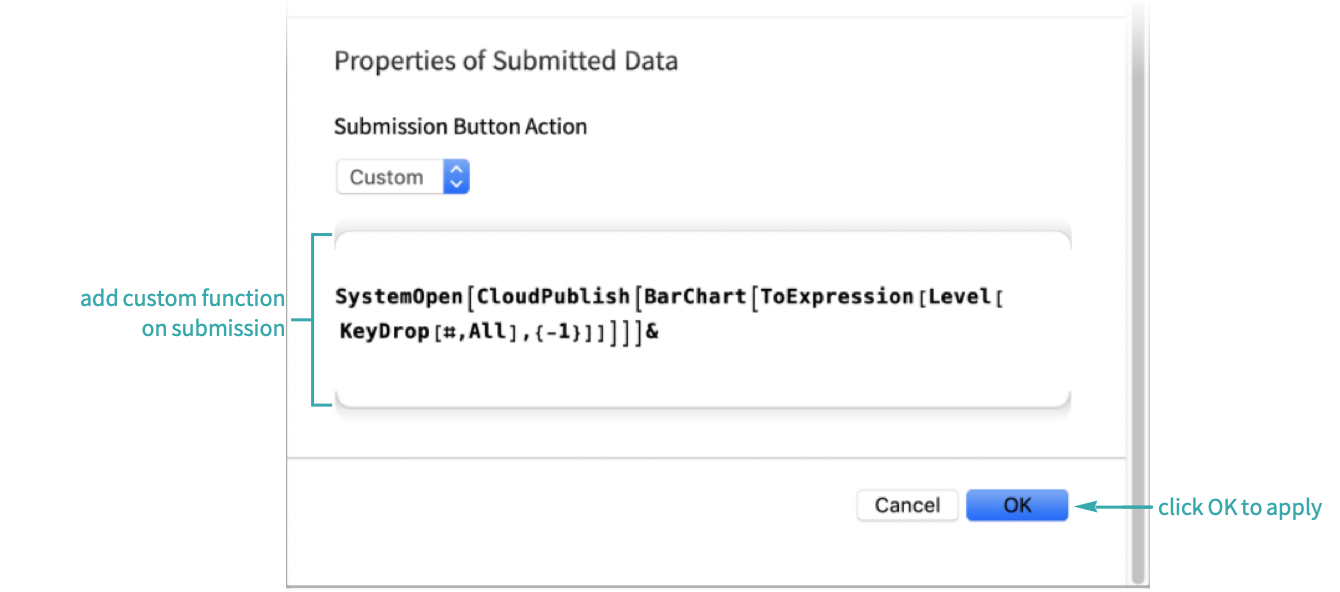Cancel the properties dialog

907,505
